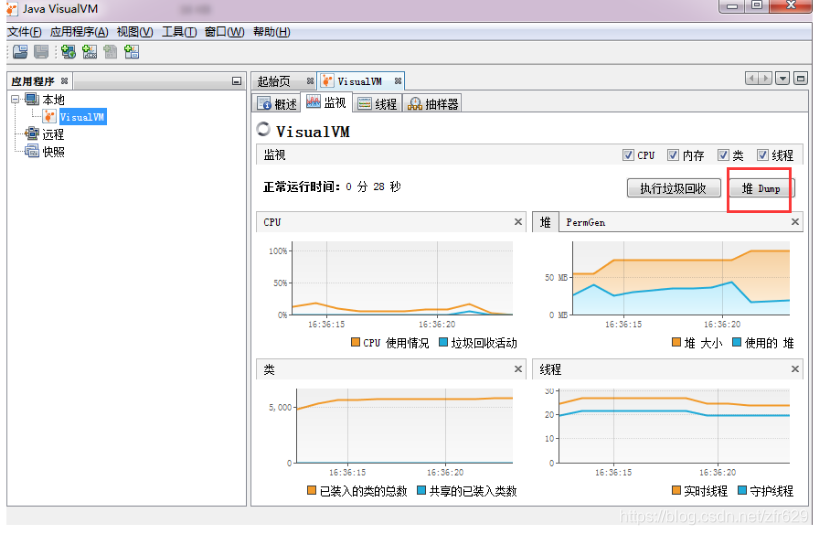Open the 线程 tab
This screenshot has width=818, height=535.
point(378,104)
